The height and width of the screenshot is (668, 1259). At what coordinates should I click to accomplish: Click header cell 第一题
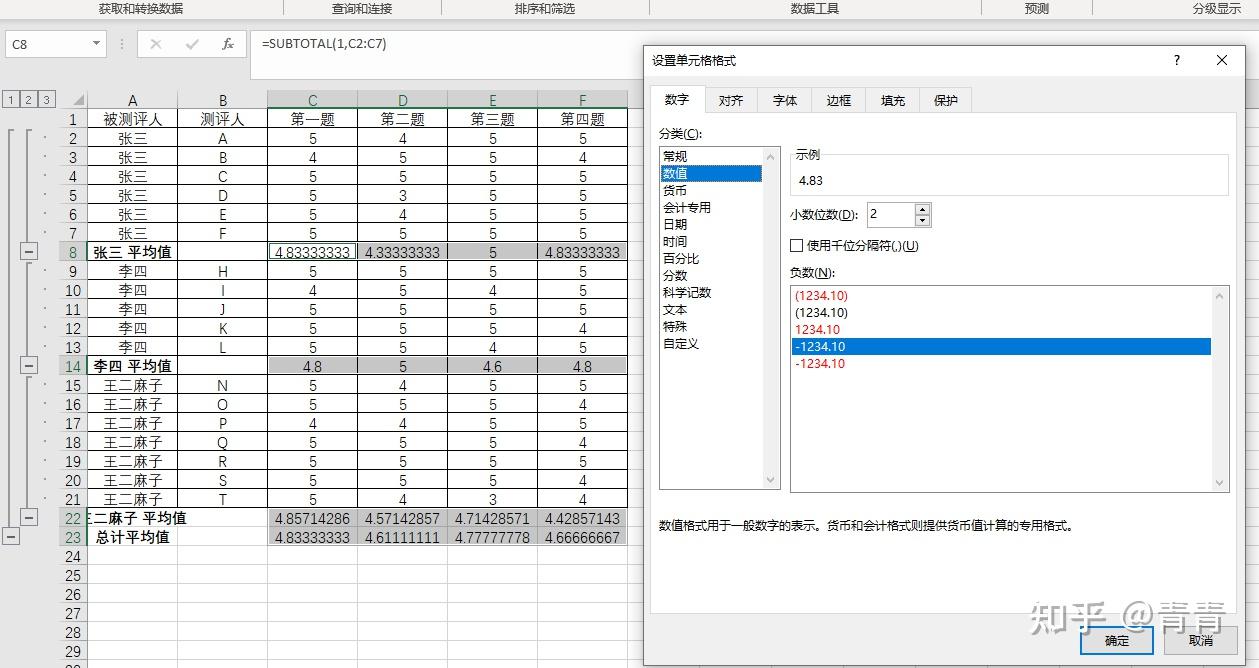(313, 119)
